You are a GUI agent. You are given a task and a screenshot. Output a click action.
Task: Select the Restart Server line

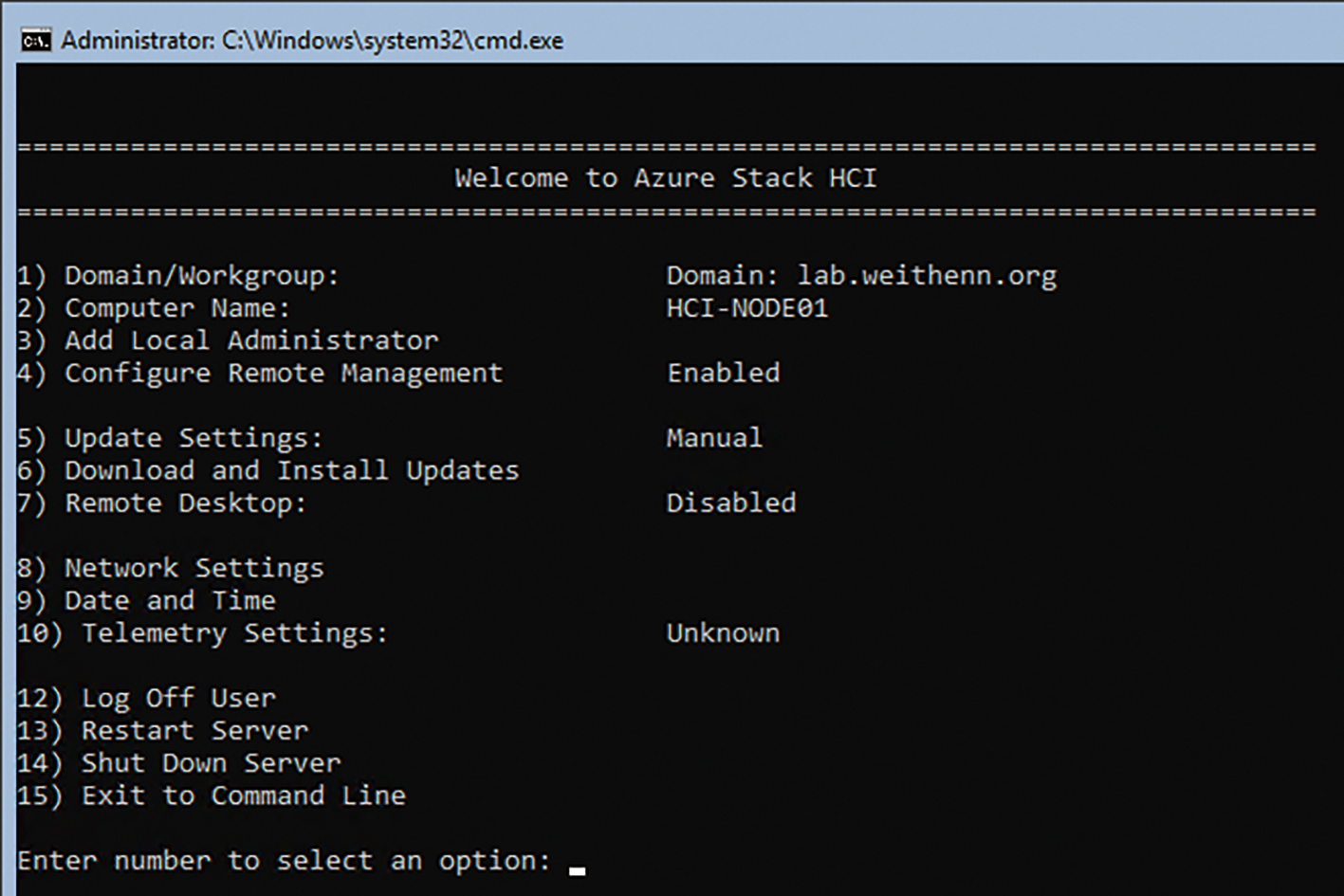tap(163, 730)
